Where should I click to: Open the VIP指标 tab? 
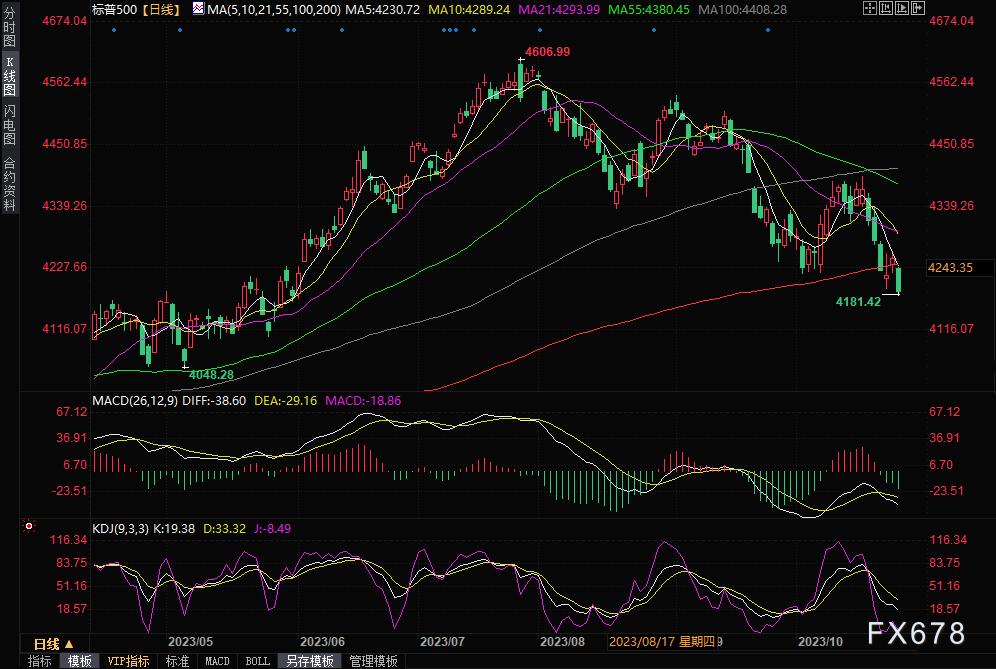tap(128, 661)
